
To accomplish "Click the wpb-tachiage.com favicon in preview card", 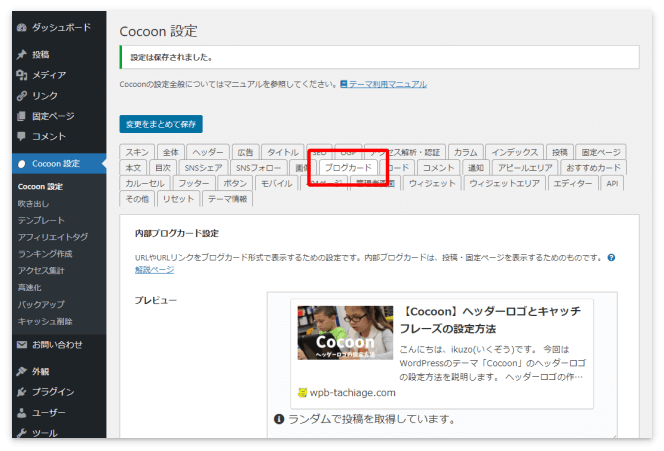I will [x=302, y=393].
